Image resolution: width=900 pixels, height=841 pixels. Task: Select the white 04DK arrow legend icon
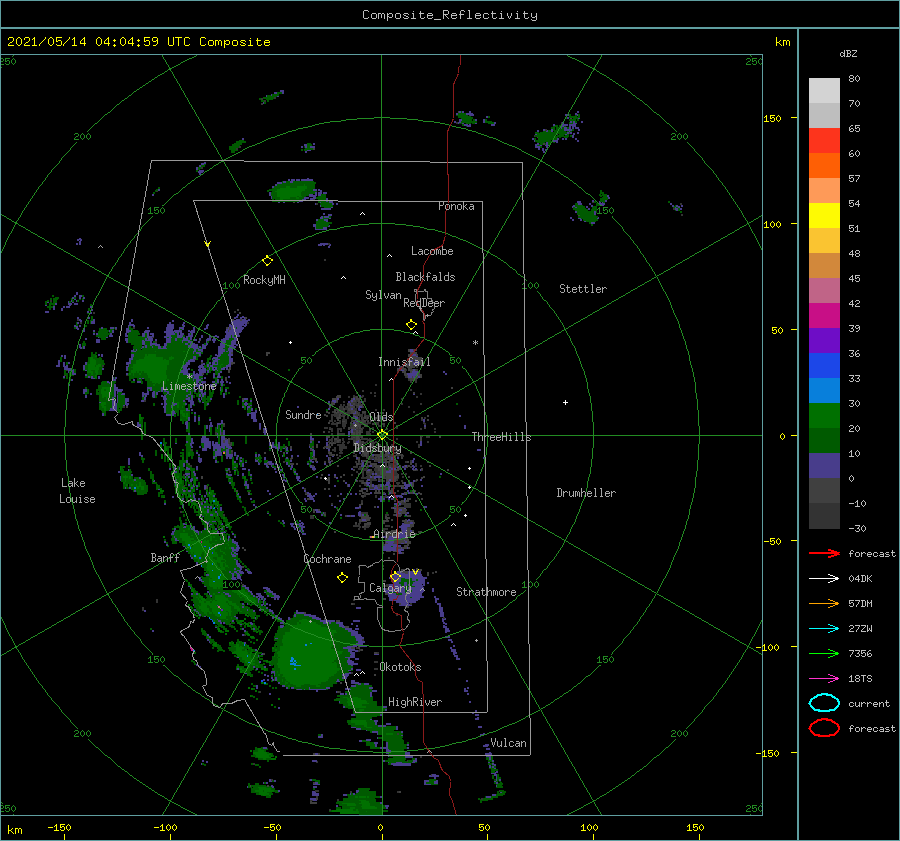tap(824, 579)
